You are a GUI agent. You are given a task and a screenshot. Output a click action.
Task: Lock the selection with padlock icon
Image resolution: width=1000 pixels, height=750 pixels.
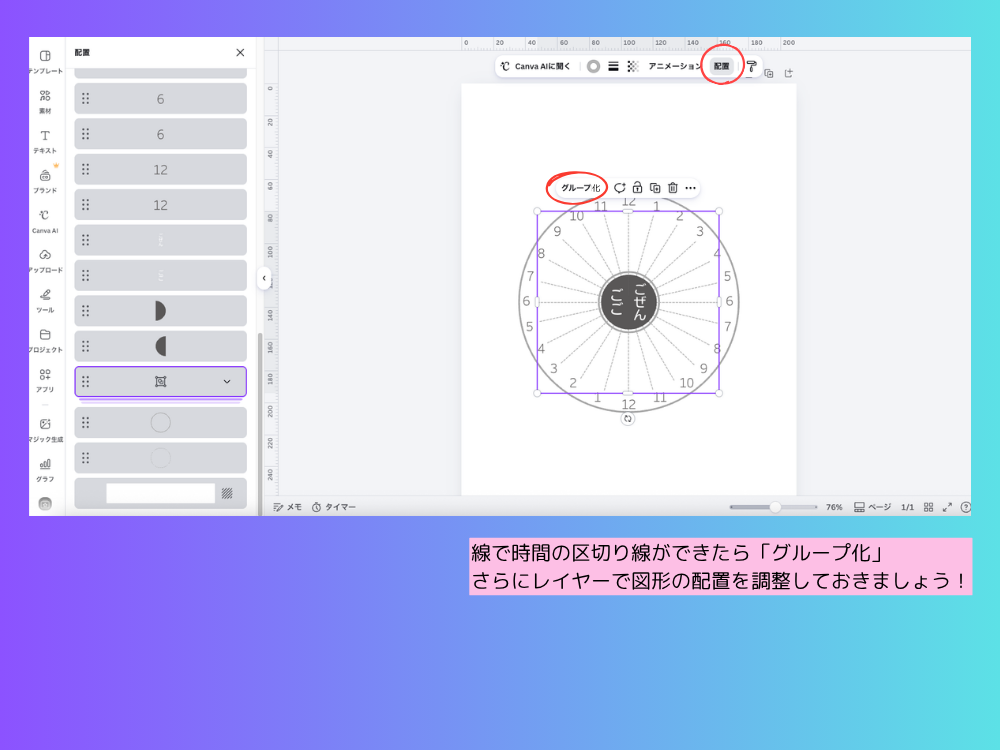pos(637,188)
